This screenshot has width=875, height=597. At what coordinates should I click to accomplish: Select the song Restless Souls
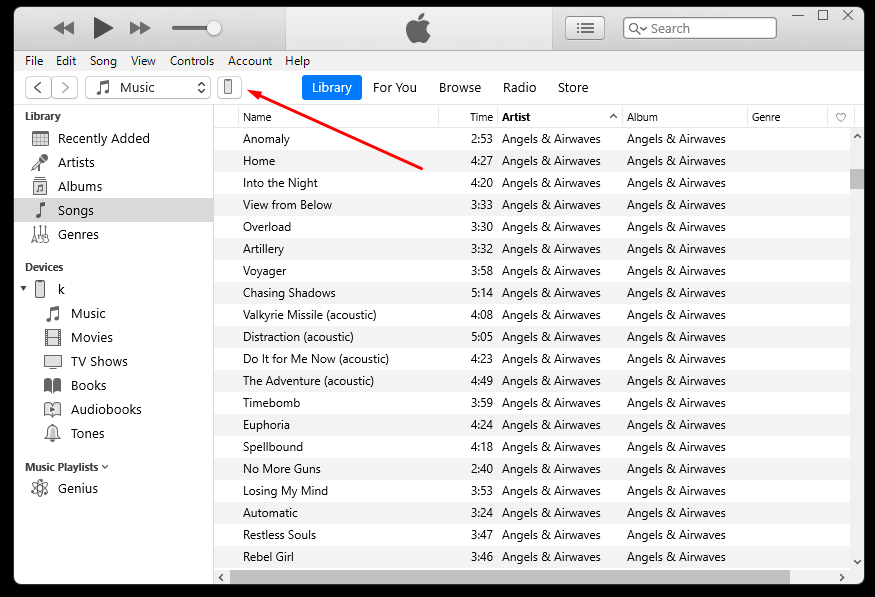pos(532,535)
